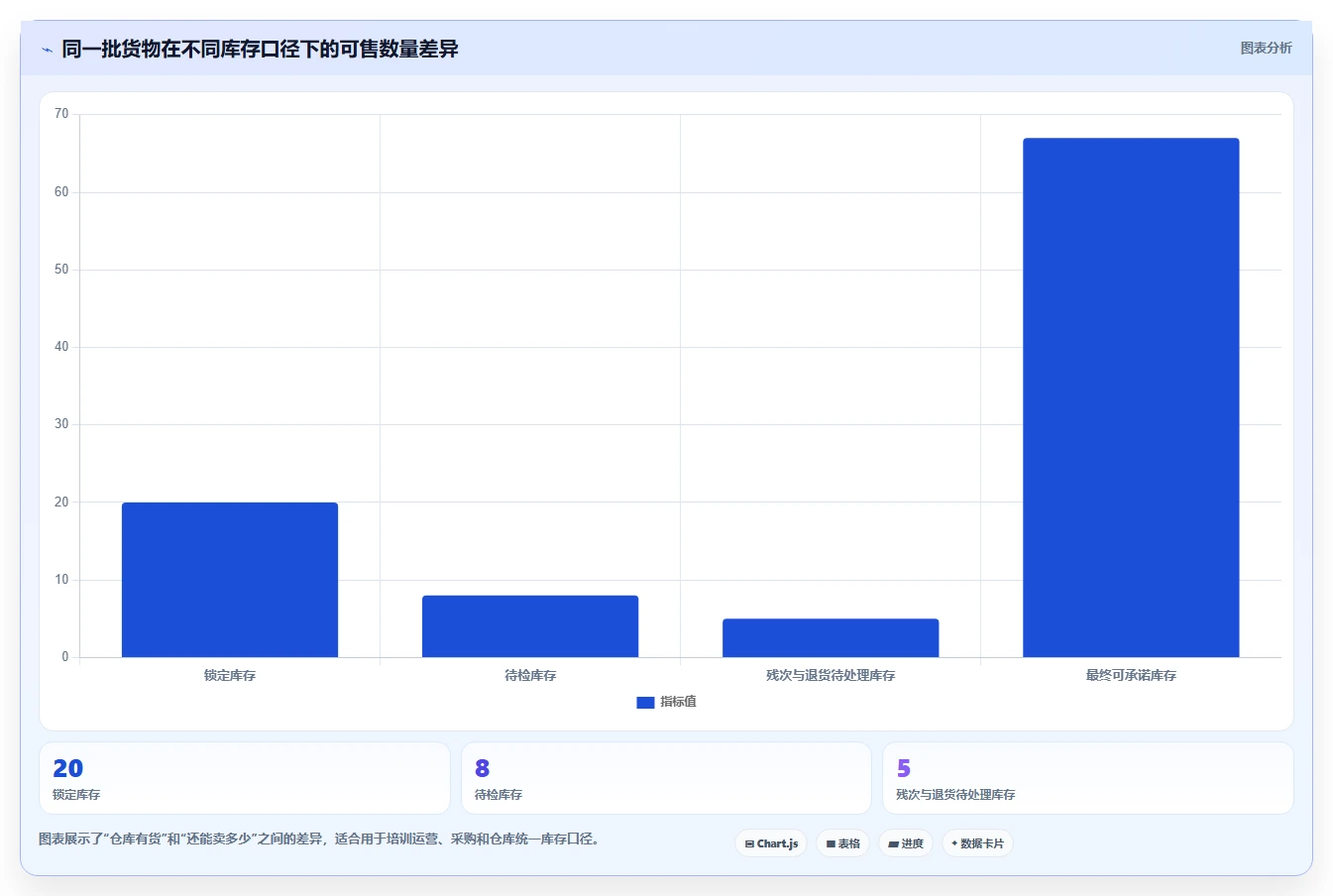
Task: Click the 锁定库存 bar in chart
Action: tap(230, 580)
